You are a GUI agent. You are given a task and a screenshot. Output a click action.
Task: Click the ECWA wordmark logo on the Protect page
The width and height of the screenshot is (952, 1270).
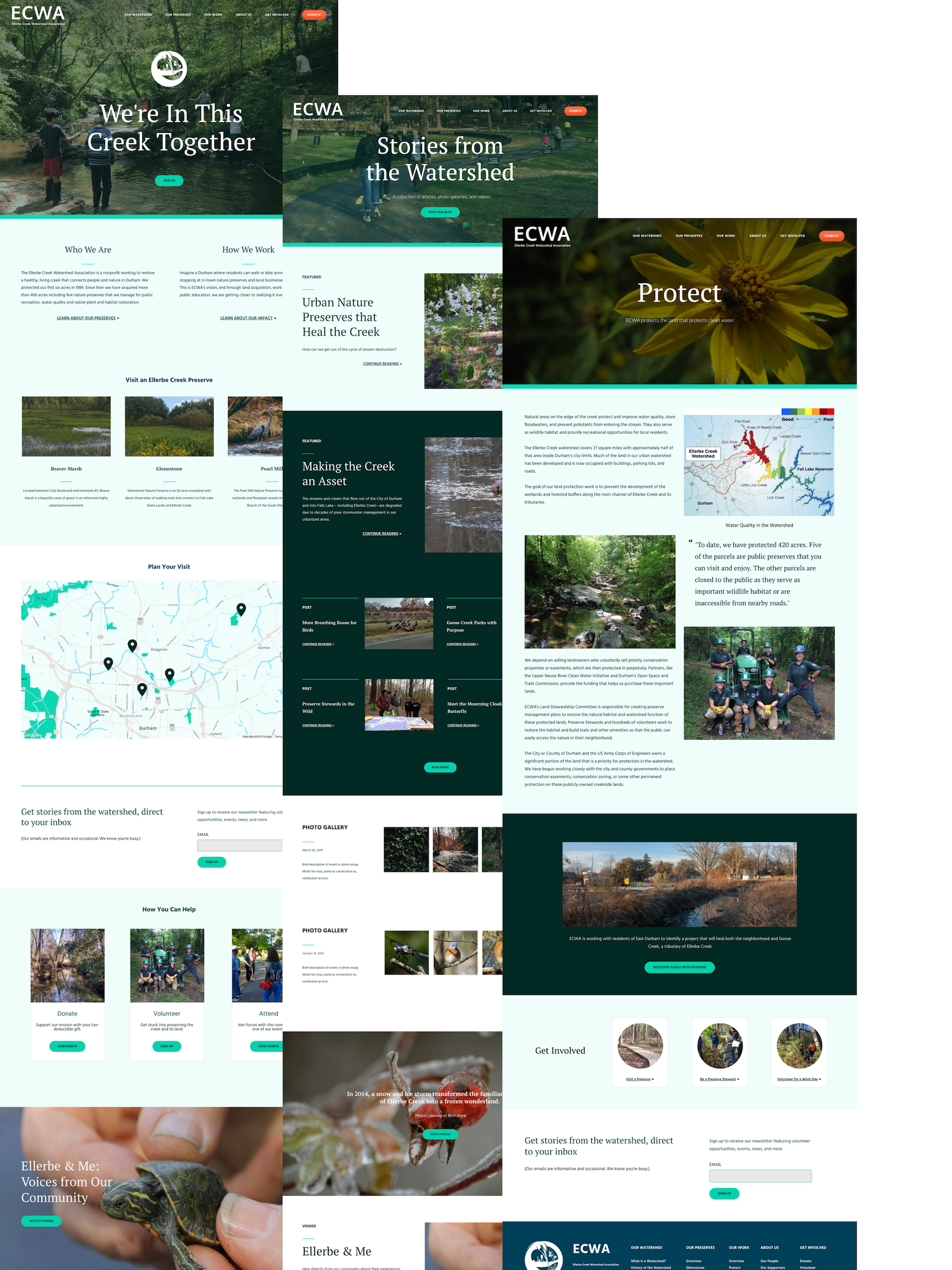click(x=542, y=236)
